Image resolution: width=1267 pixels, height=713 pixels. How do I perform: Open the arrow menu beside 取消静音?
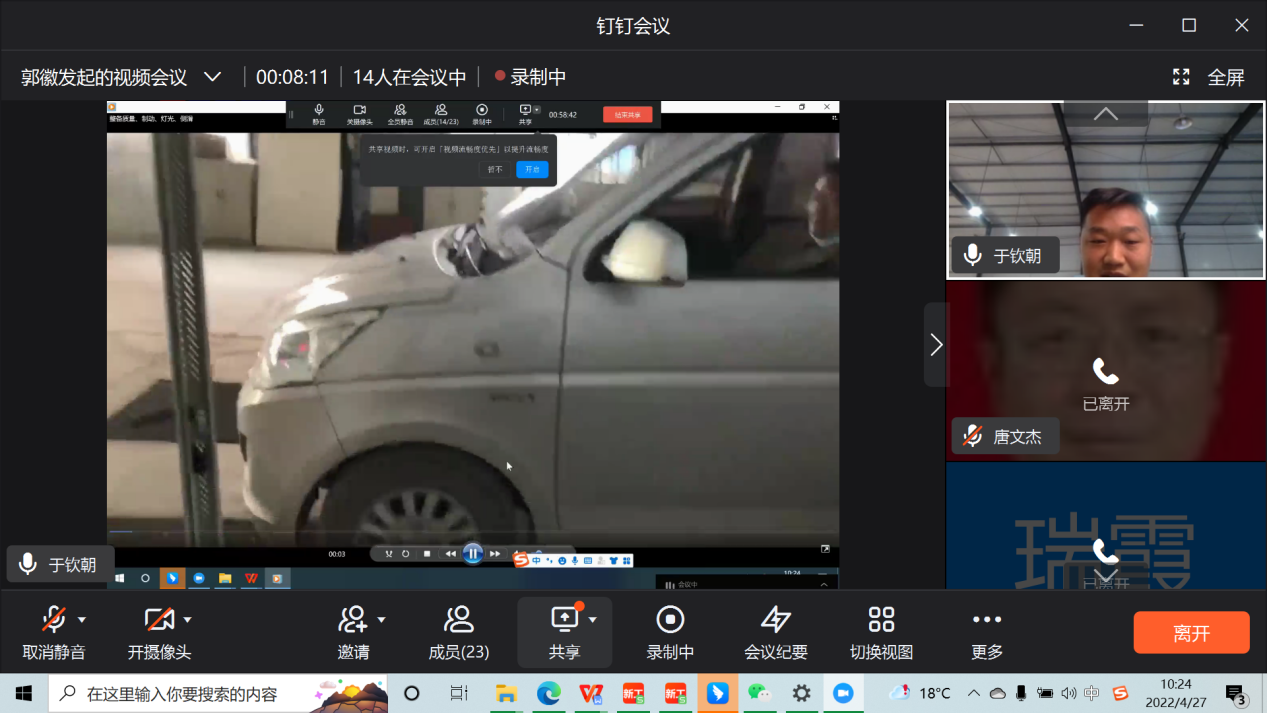82,620
